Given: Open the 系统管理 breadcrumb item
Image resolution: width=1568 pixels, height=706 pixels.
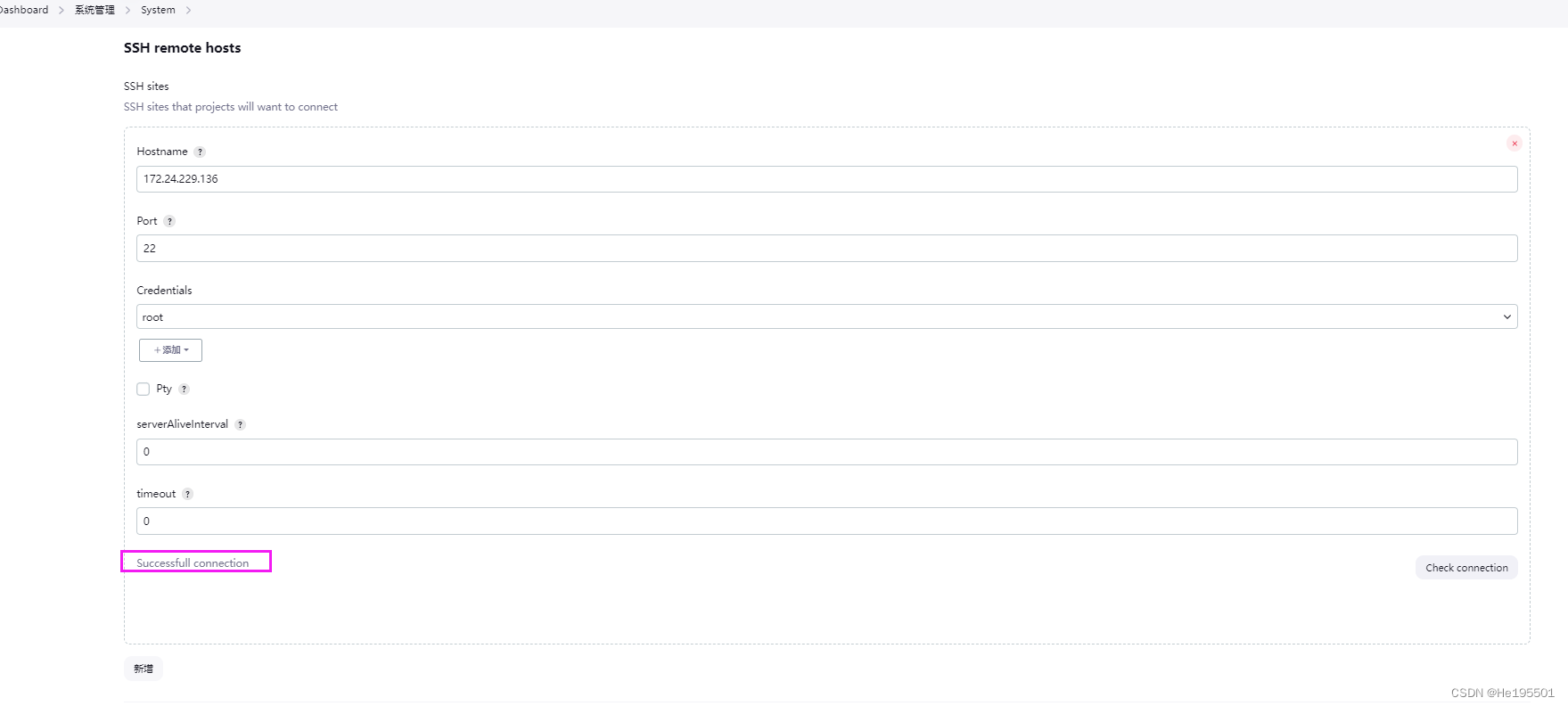Looking at the screenshot, I should (94, 10).
